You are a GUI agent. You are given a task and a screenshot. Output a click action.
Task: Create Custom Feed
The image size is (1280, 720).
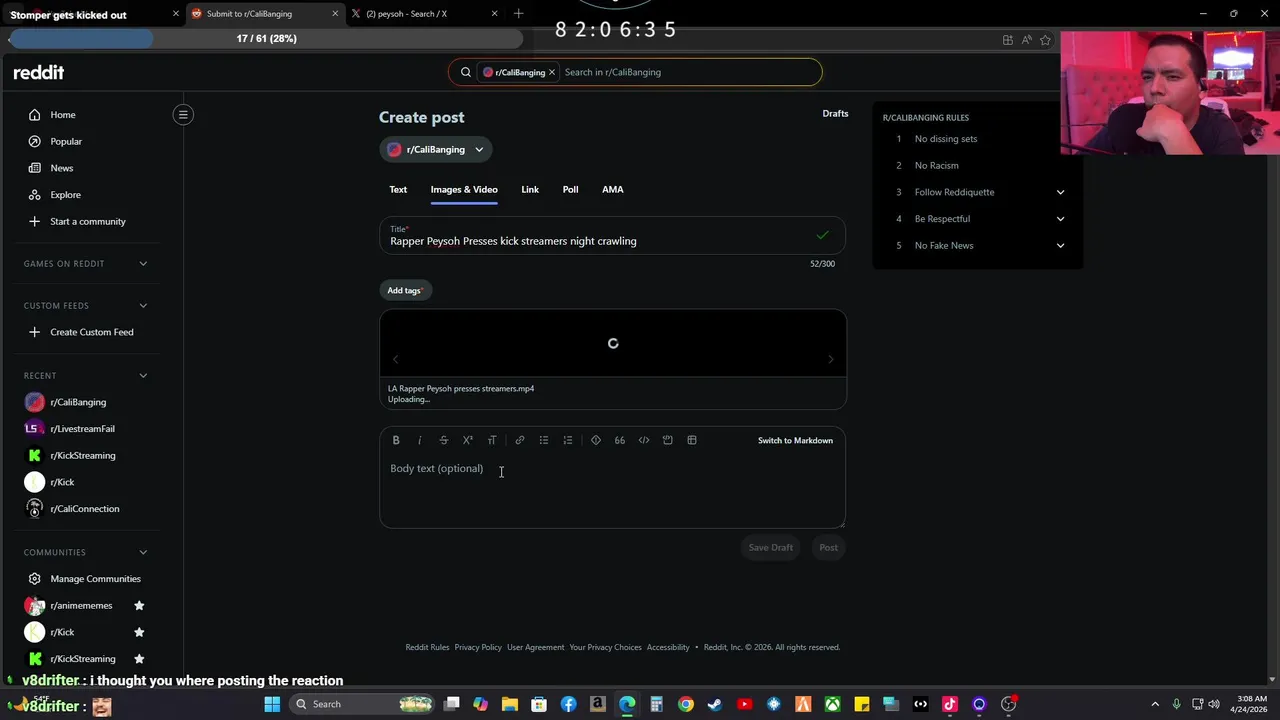click(92, 332)
